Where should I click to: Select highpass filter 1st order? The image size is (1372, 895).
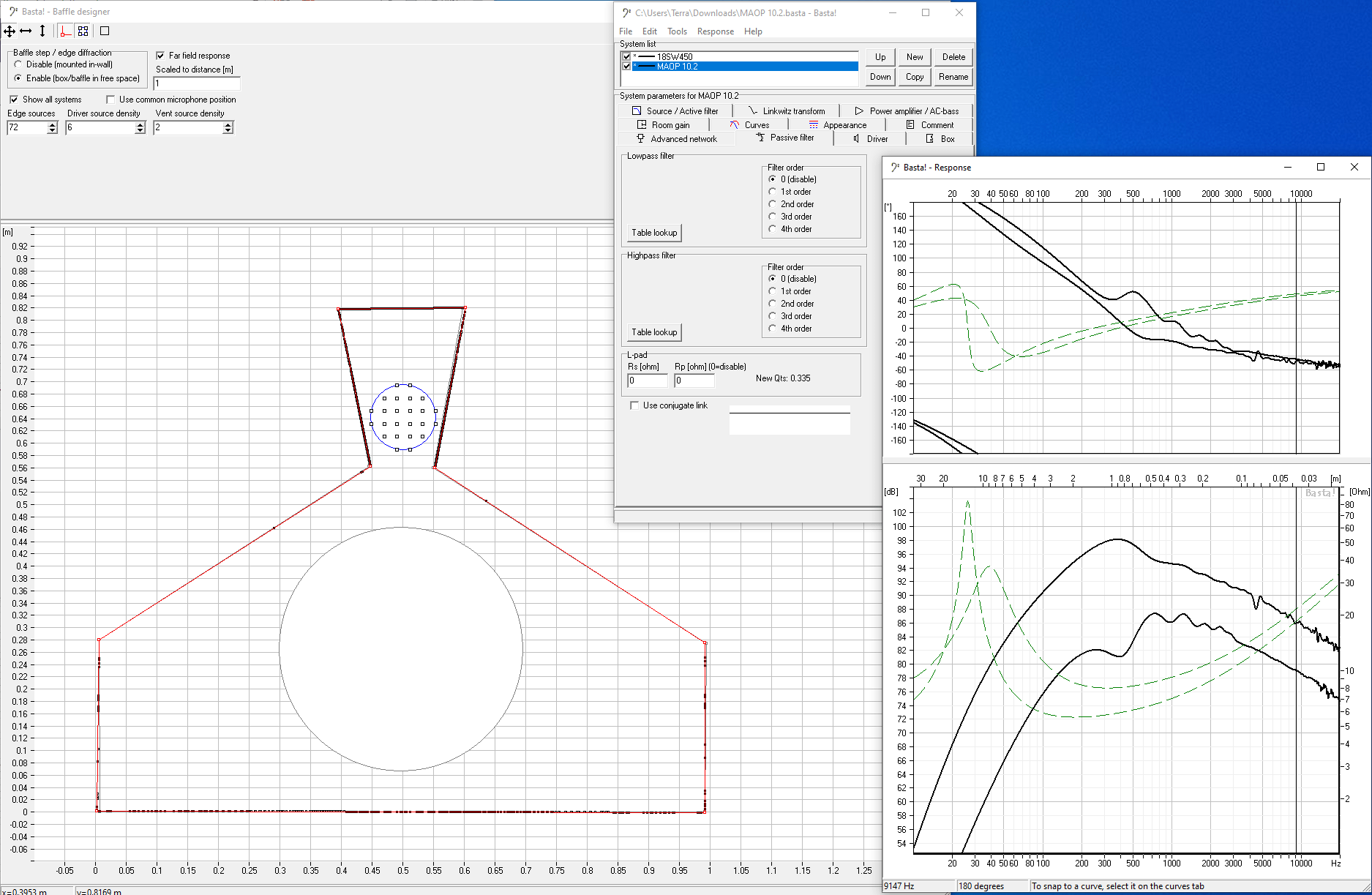click(772, 291)
